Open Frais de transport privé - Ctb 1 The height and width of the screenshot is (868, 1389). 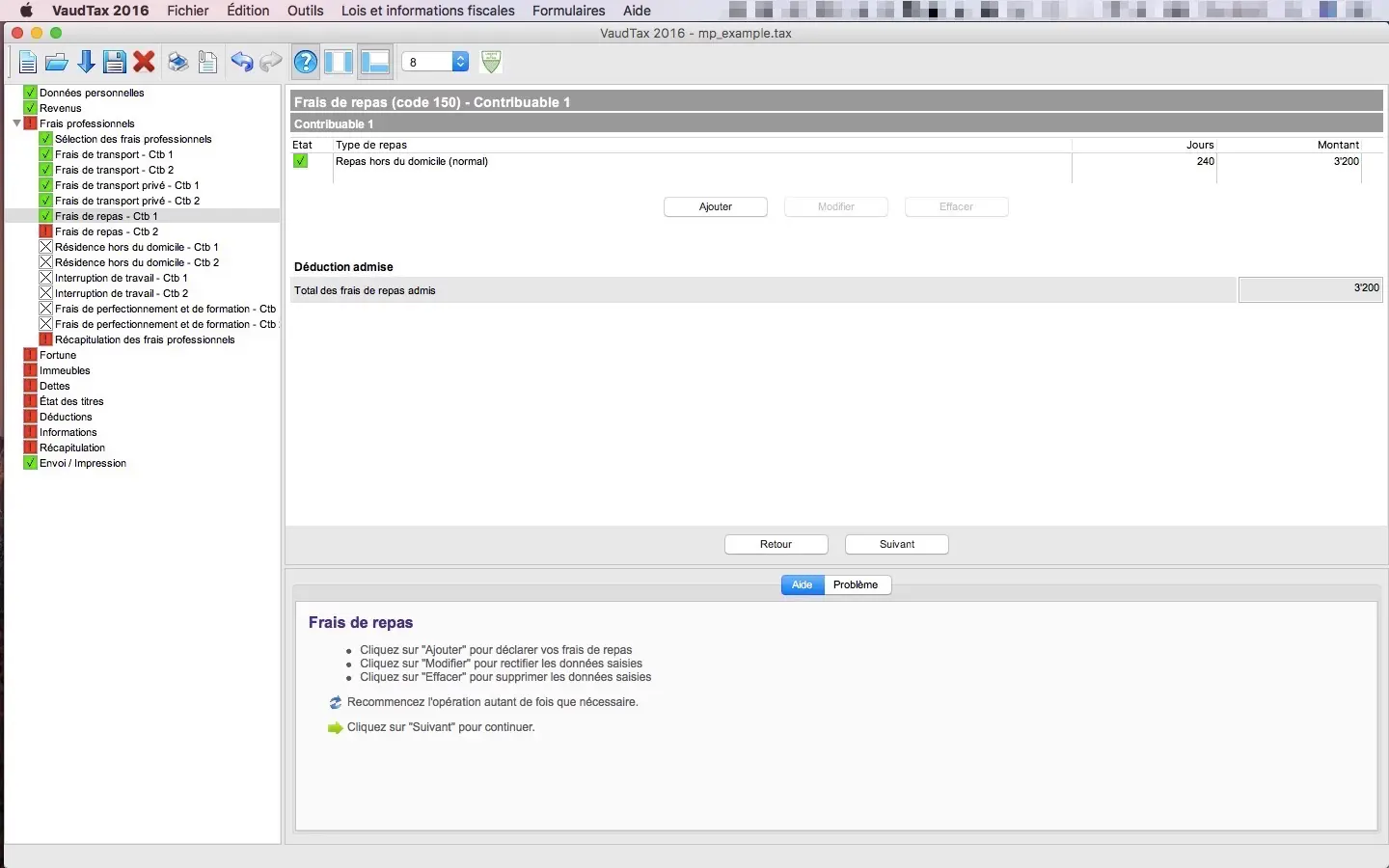tap(127, 185)
